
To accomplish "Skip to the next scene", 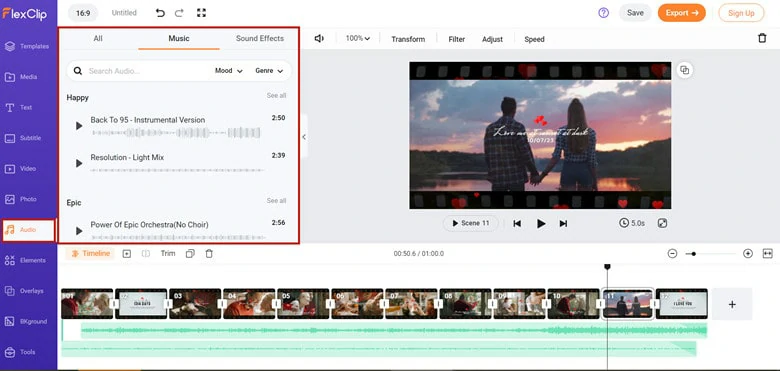I will [563, 224].
